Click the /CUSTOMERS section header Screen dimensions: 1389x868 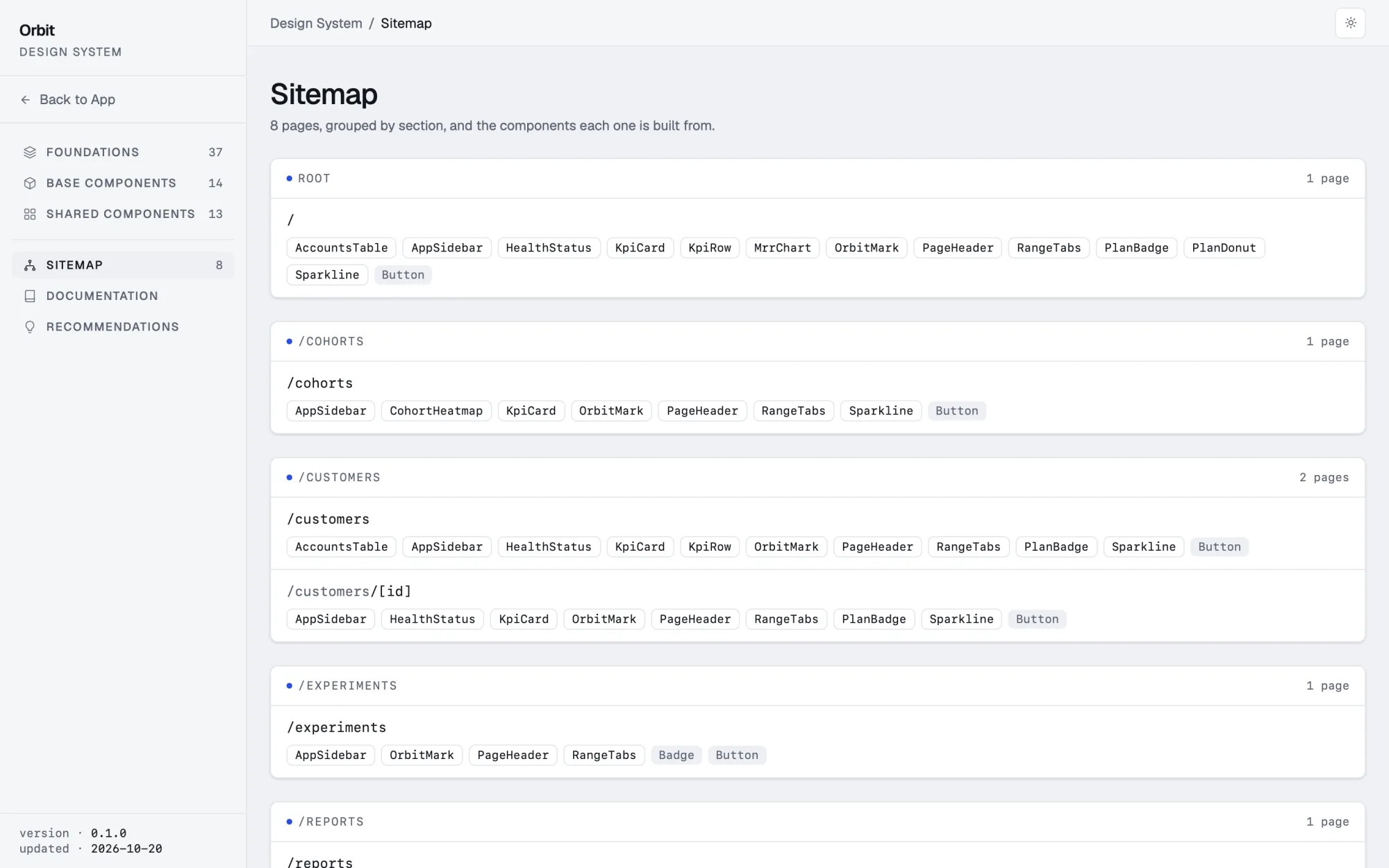tap(817, 478)
